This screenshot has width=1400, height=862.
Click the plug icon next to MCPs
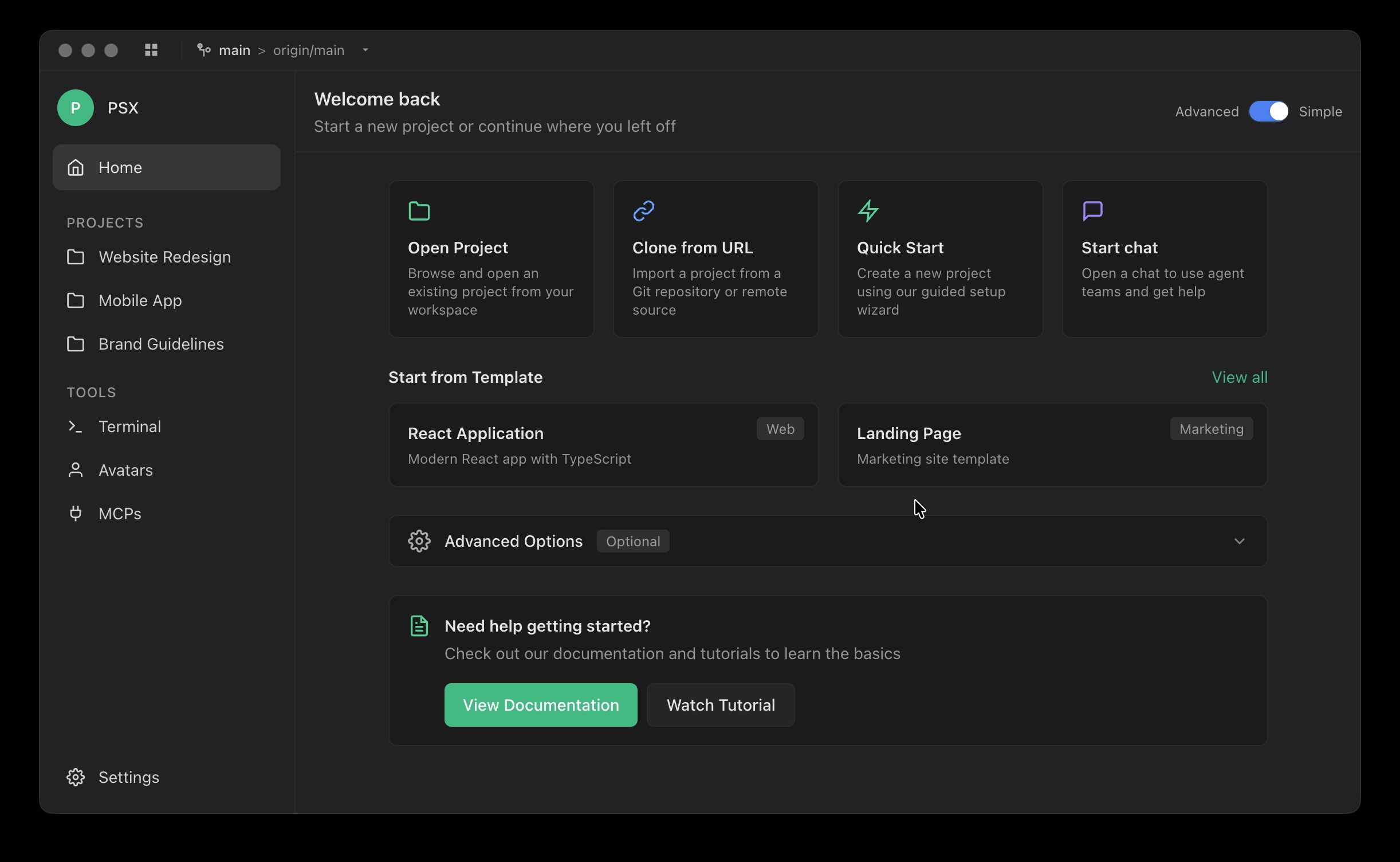[76, 514]
